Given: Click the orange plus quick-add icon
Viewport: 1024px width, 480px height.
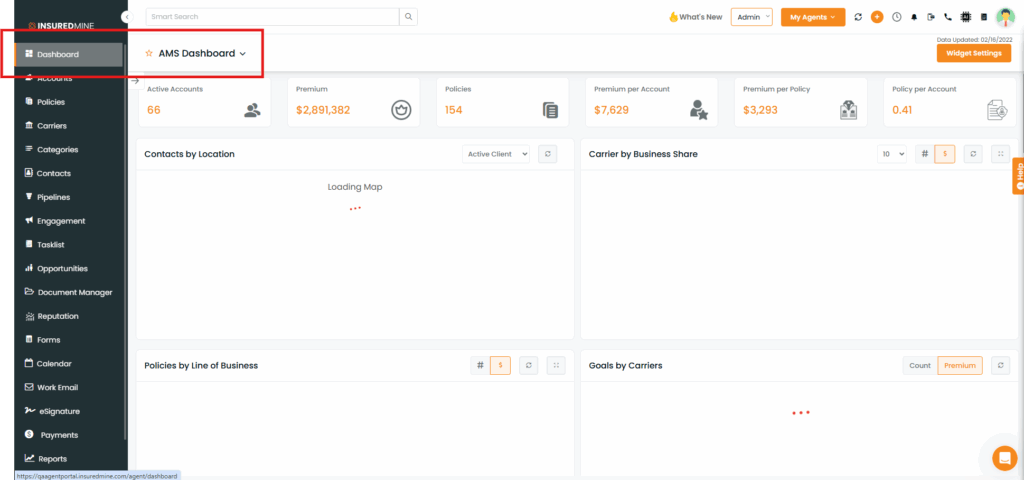Looking at the screenshot, I should coord(877,17).
